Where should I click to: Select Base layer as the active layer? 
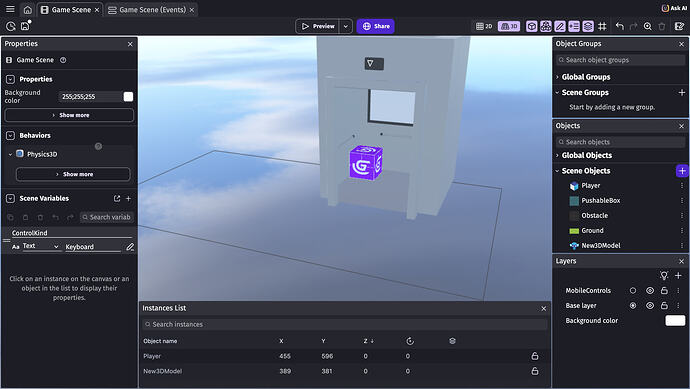633,305
